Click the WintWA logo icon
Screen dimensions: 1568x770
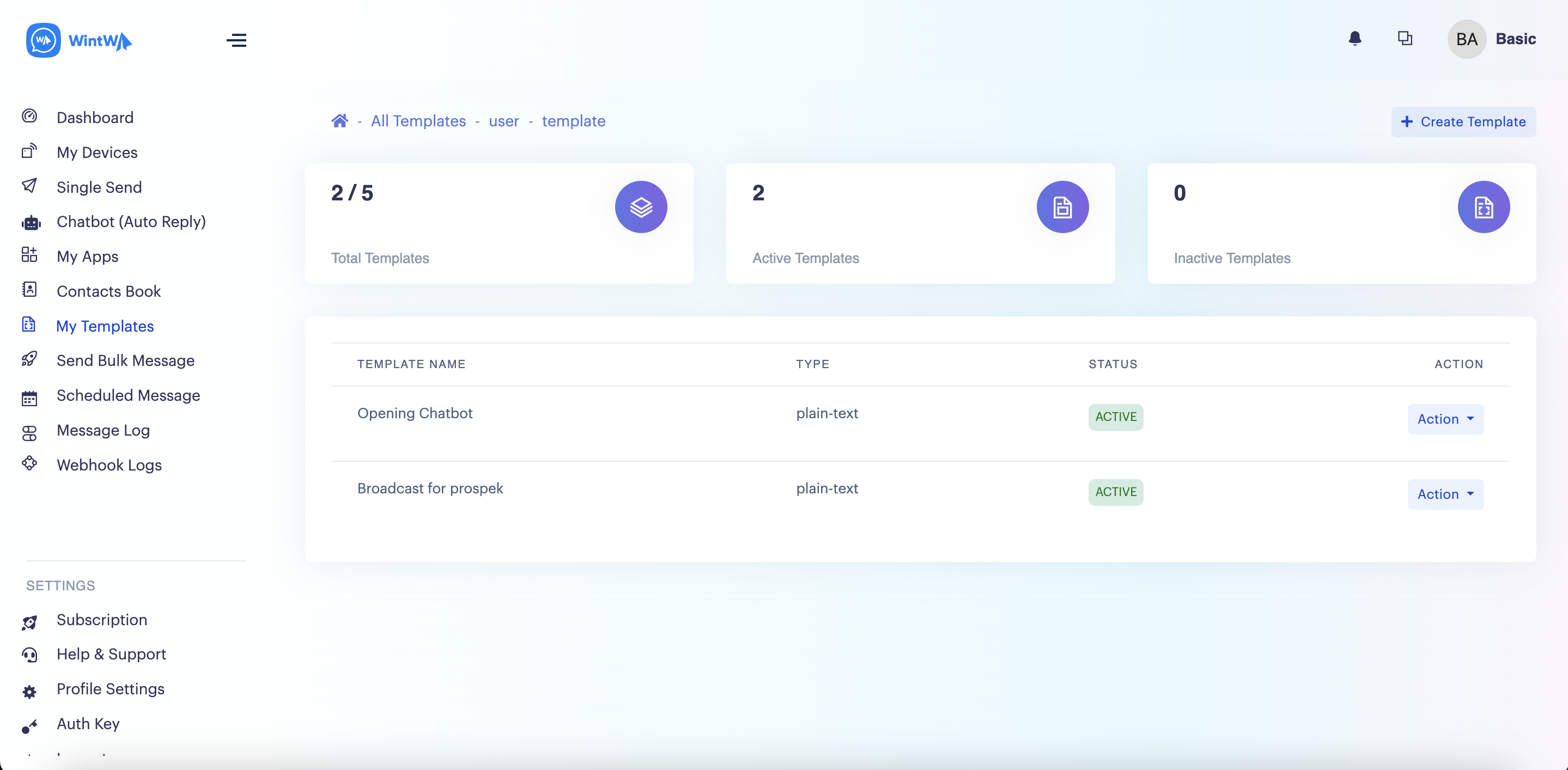(43, 40)
